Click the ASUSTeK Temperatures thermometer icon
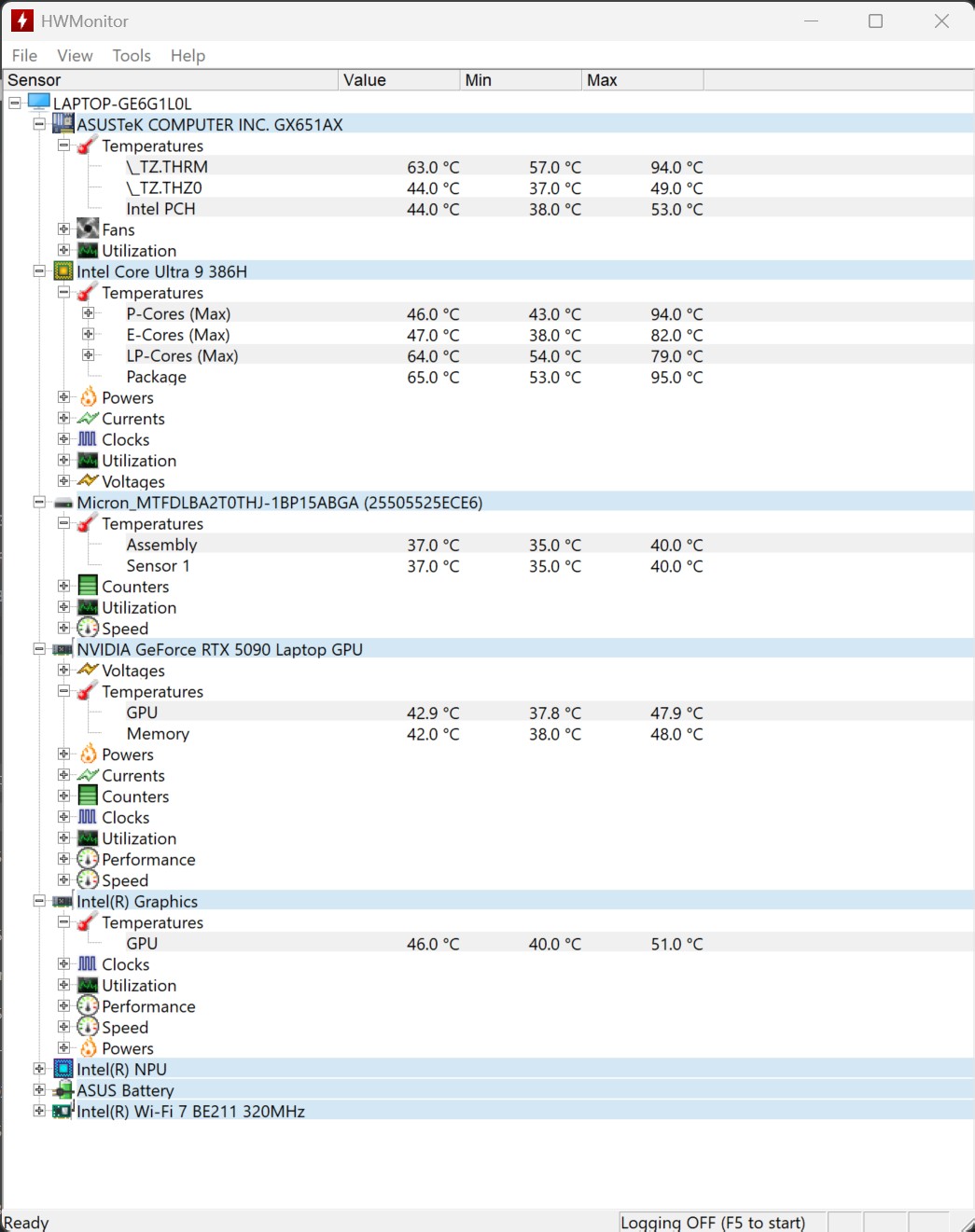This screenshot has width=975, height=1232. click(x=88, y=145)
